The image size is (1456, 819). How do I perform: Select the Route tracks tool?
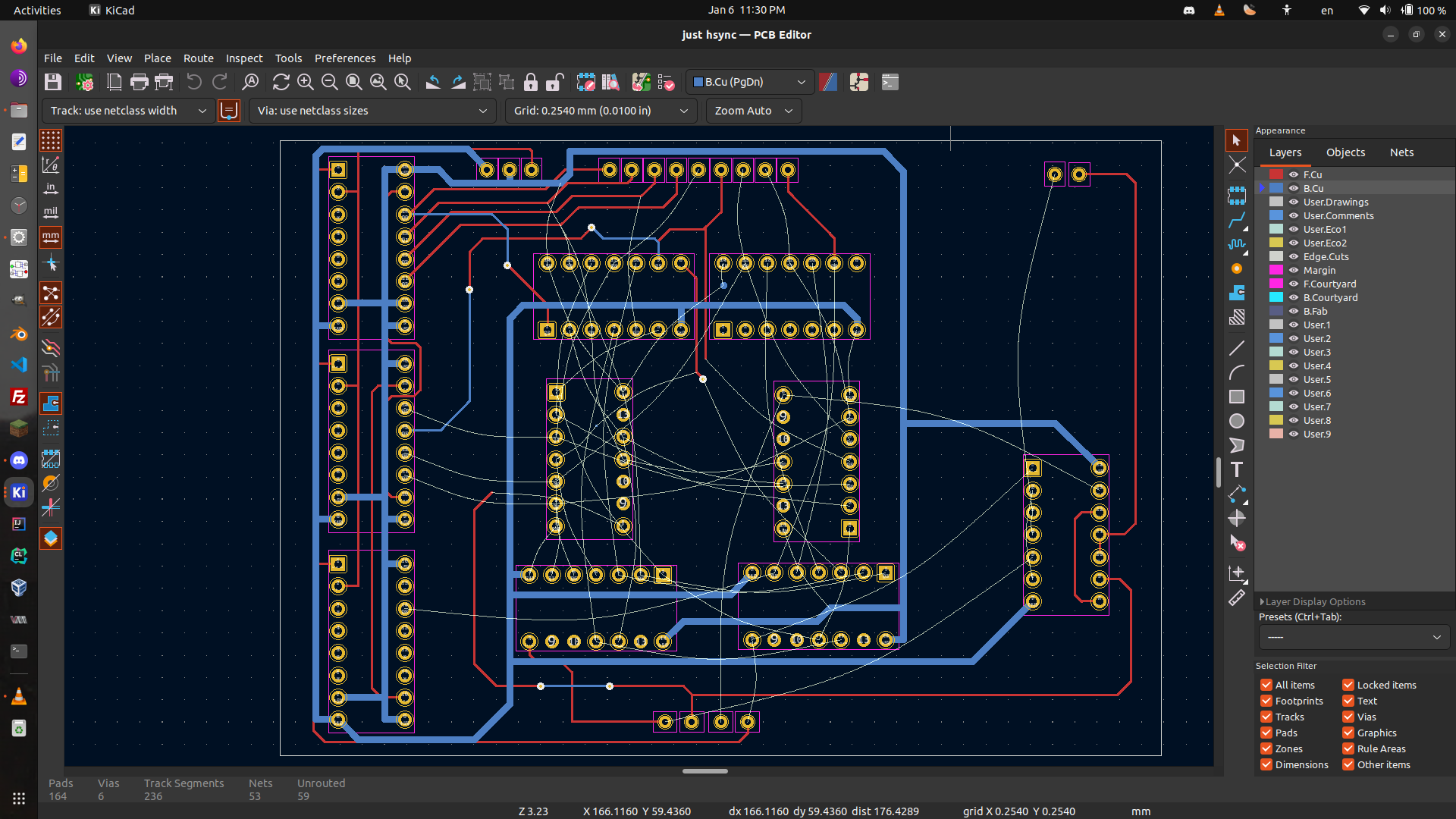coord(1237,221)
